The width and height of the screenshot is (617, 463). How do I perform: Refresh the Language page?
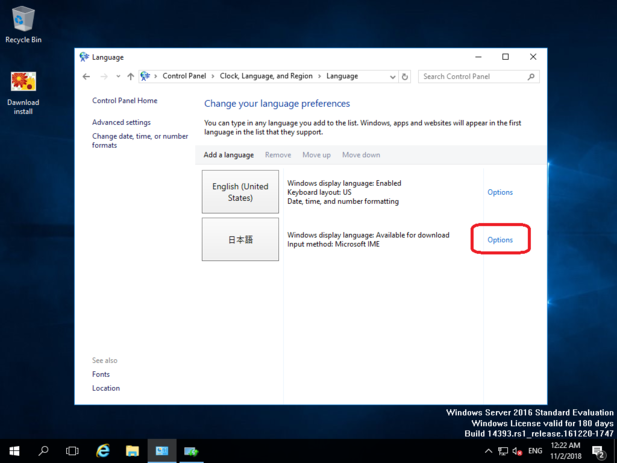(x=405, y=77)
